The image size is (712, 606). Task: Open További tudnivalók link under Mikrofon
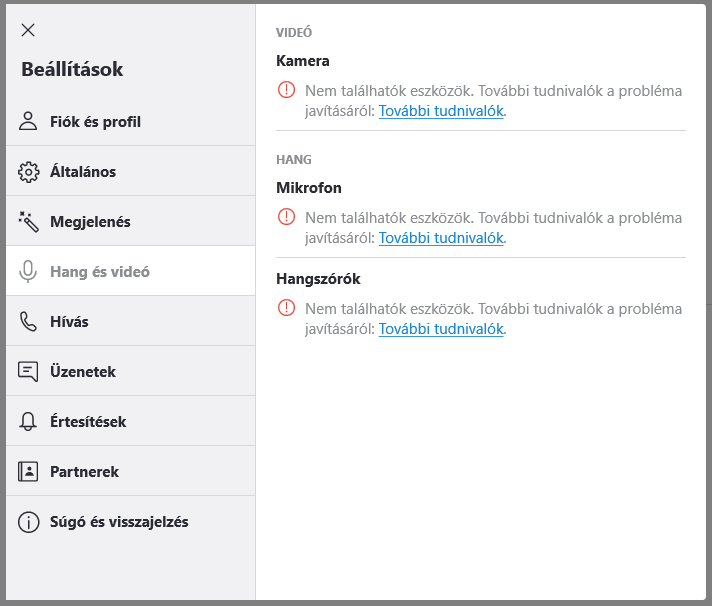pyautogui.click(x=440, y=238)
